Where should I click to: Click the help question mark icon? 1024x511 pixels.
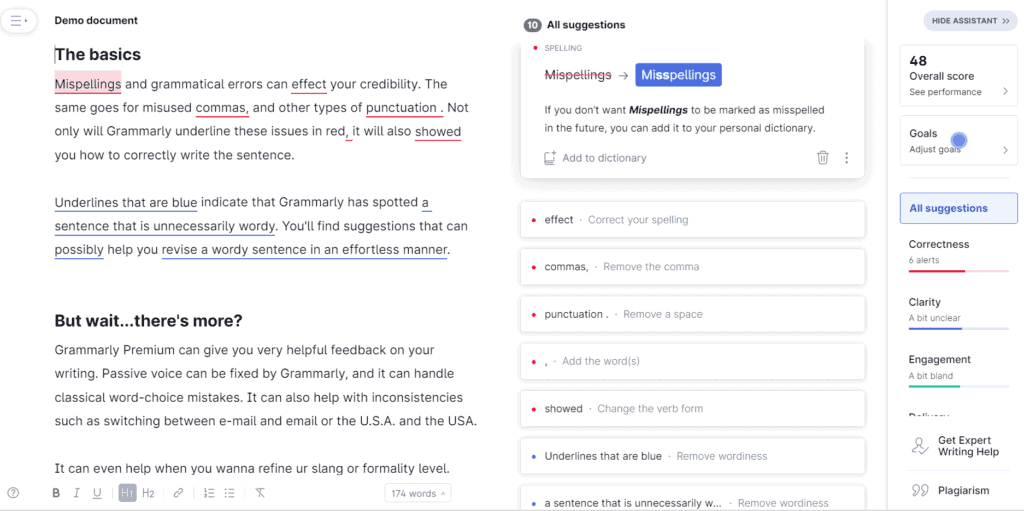point(13,493)
